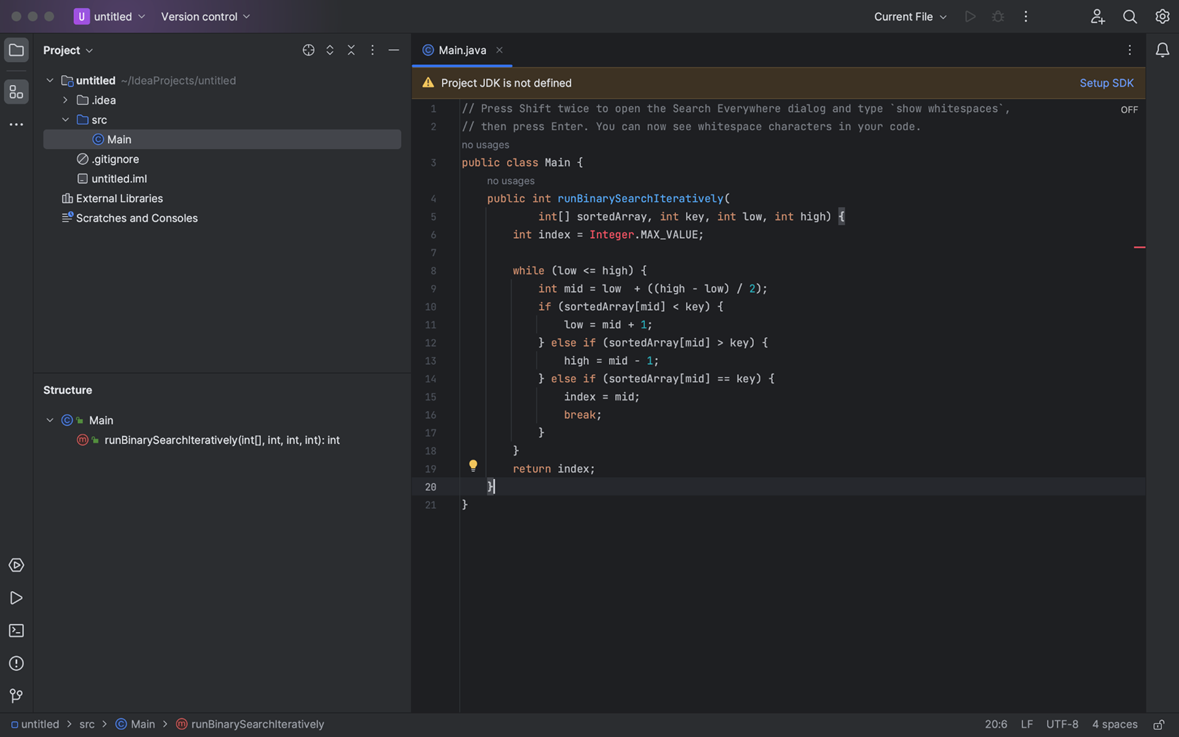The width and height of the screenshot is (1179, 737).
Task: Open the Services tool window
Action: click(x=16, y=566)
